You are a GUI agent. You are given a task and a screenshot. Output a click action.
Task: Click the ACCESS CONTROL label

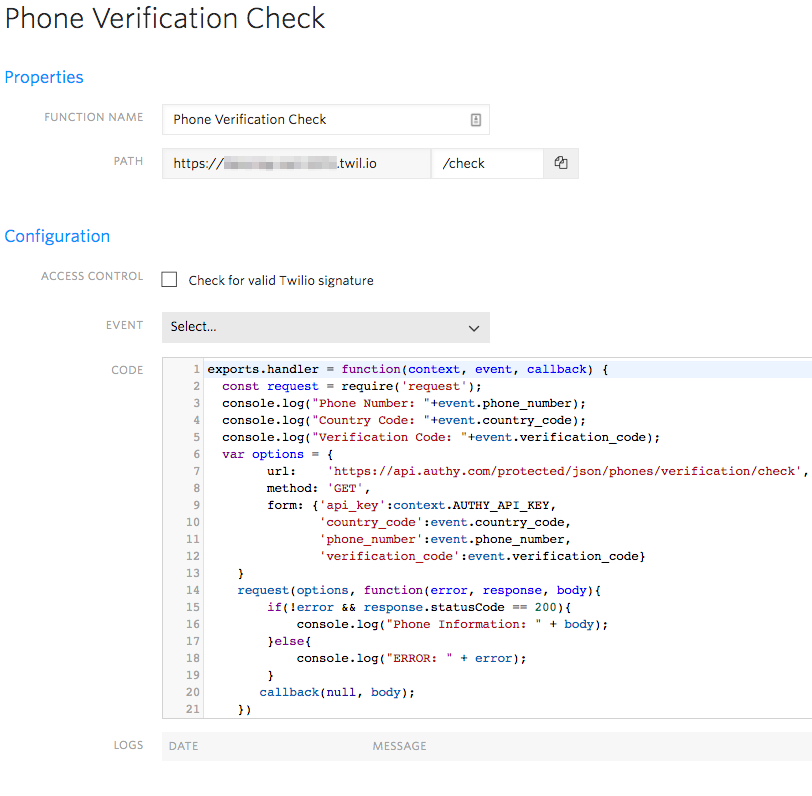[x=92, y=276]
